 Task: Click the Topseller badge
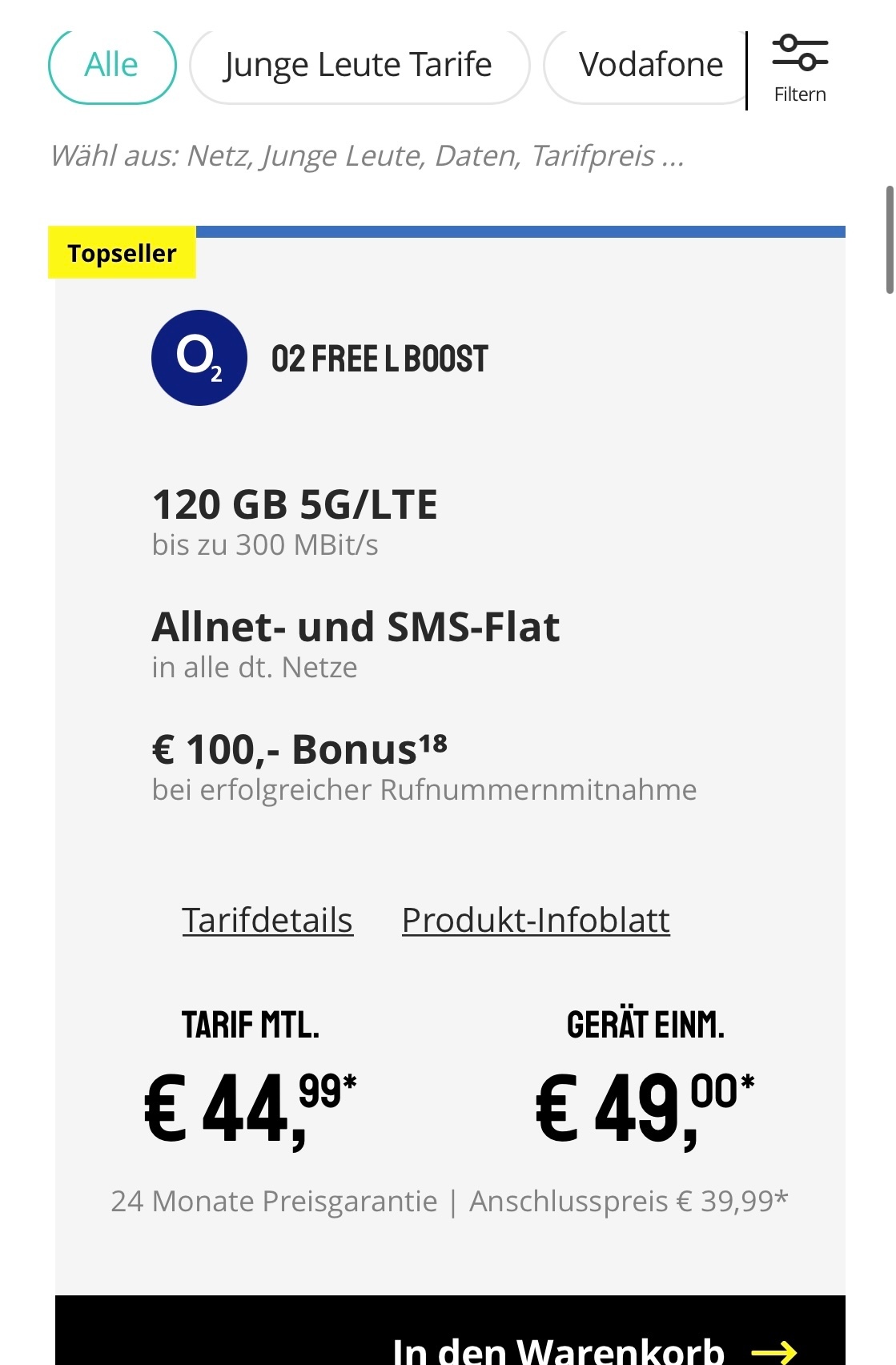pos(122,253)
